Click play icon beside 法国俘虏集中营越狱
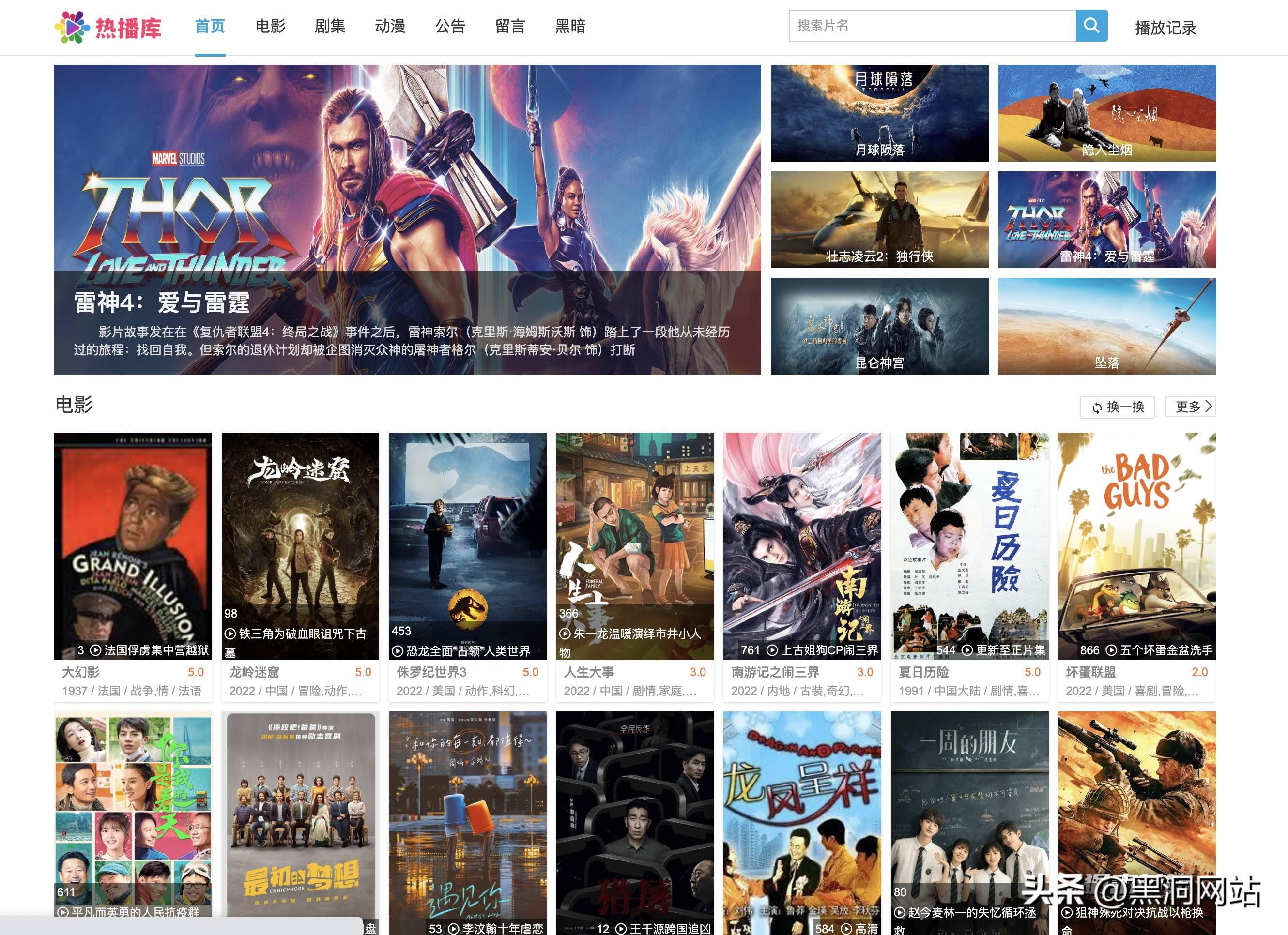The height and width of the screenshot is (935, 1288). click(95, 650)
